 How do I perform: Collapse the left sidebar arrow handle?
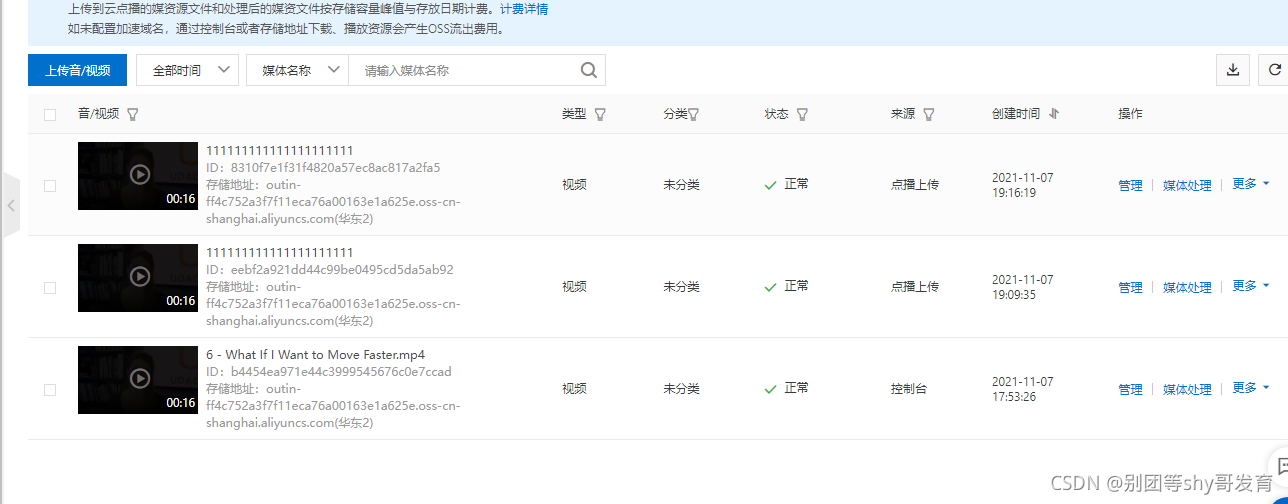click(11, 205)
